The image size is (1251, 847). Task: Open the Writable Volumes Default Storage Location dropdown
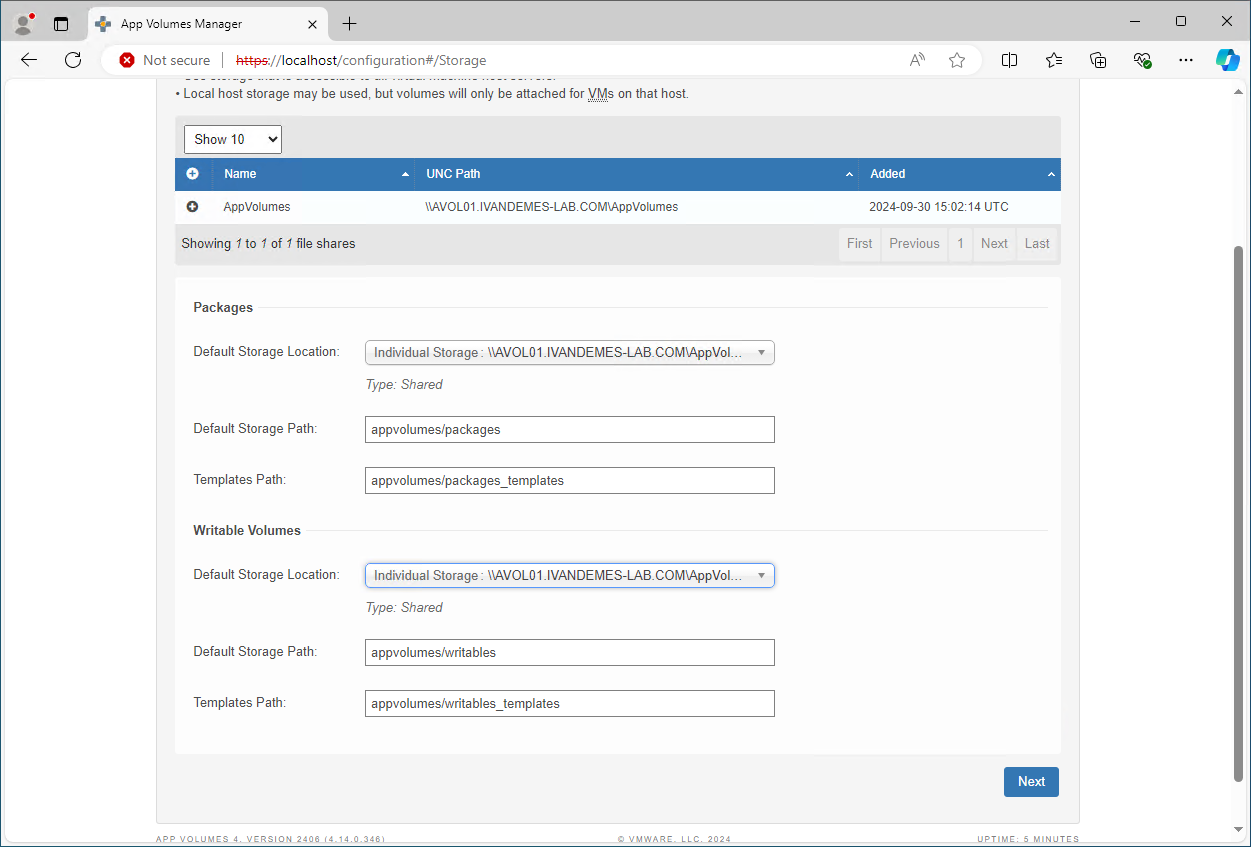569,575
